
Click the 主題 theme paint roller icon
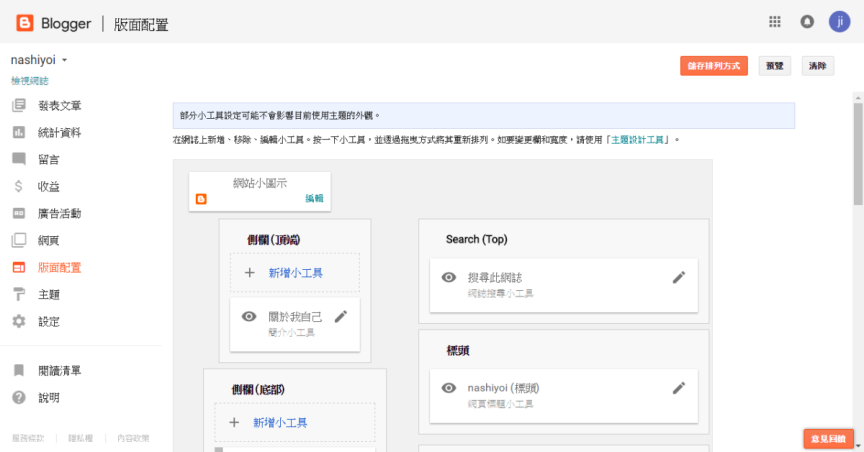click(x=19, y=294)
